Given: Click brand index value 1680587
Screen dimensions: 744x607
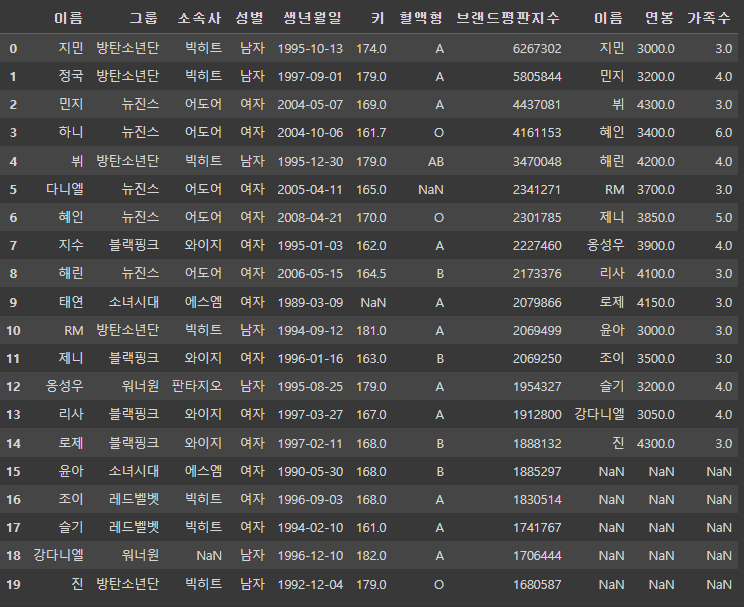Looking at the screenshot, I should pos(537,585).
